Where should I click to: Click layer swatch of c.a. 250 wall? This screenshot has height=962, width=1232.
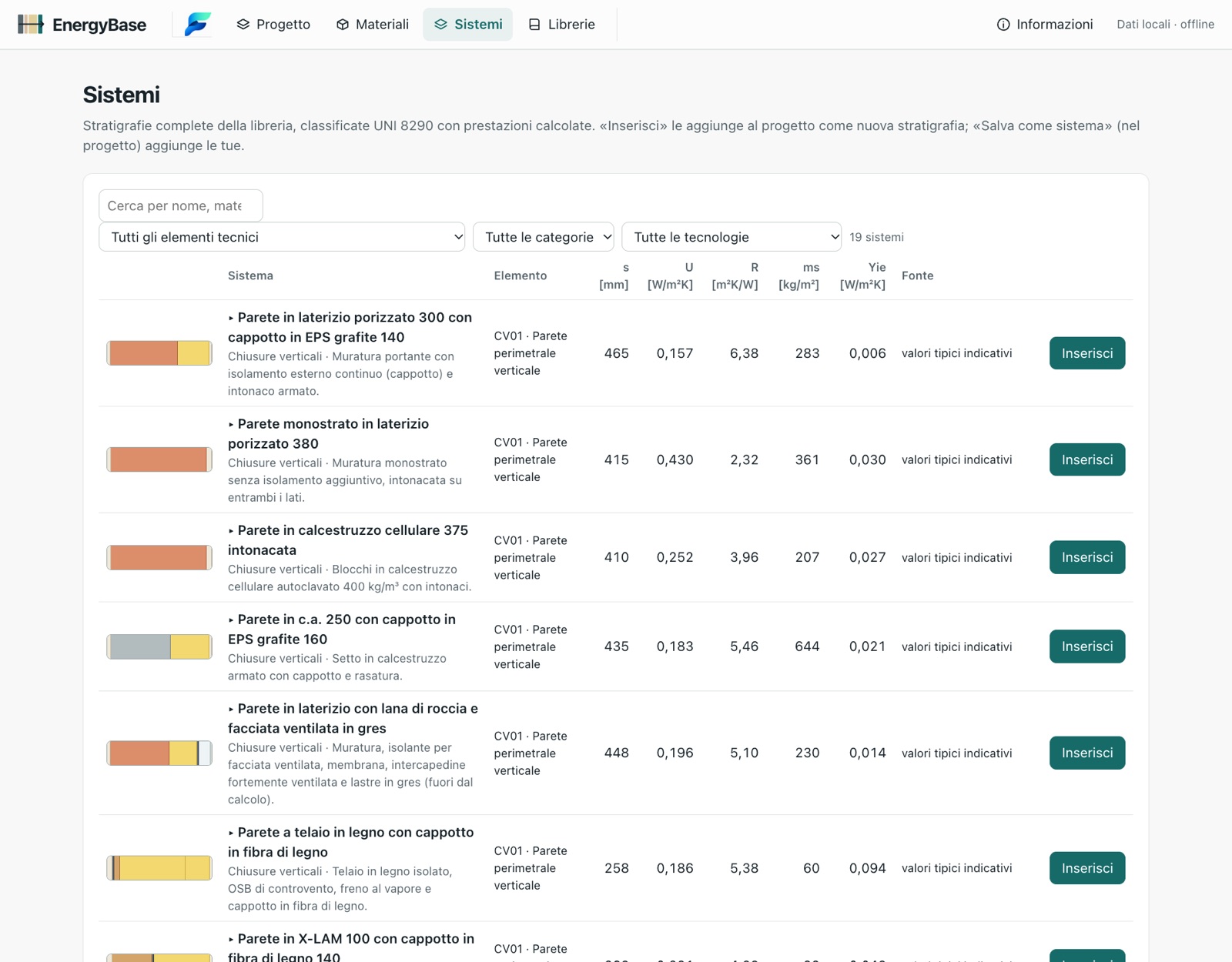coord(159,646)
